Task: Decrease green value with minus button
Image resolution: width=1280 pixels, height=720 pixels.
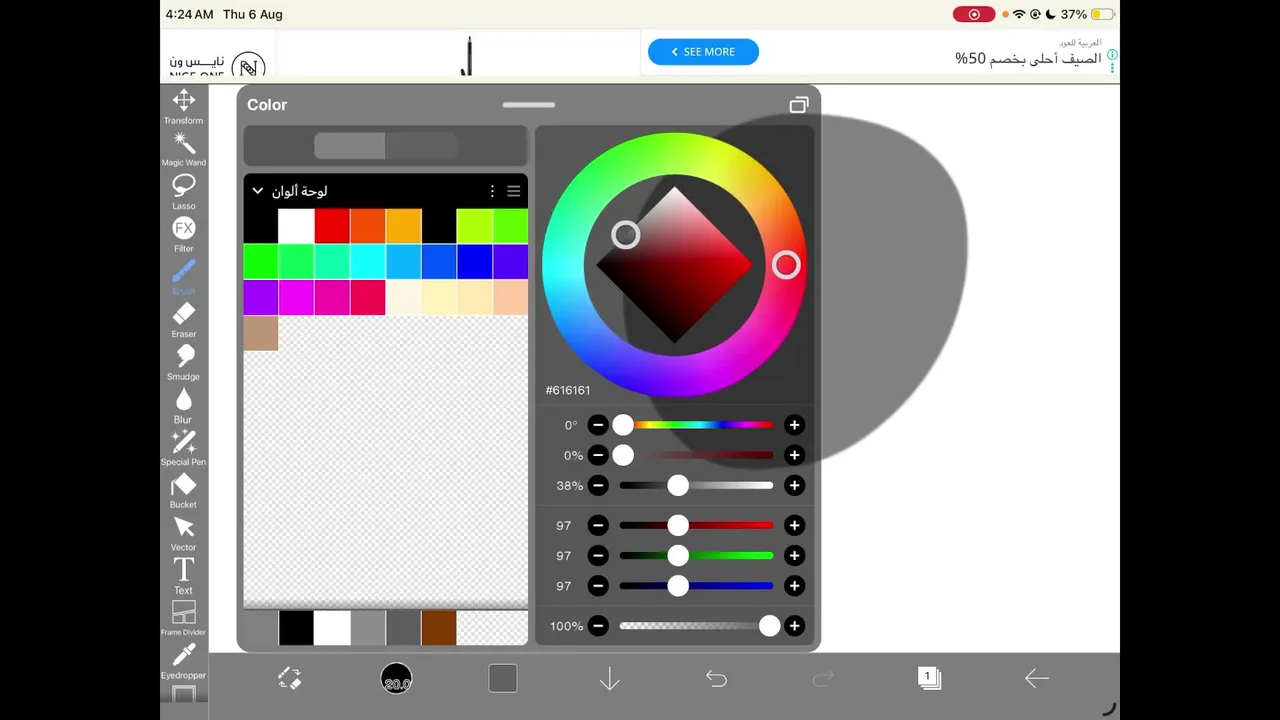Action: click(x=598, y=556)
